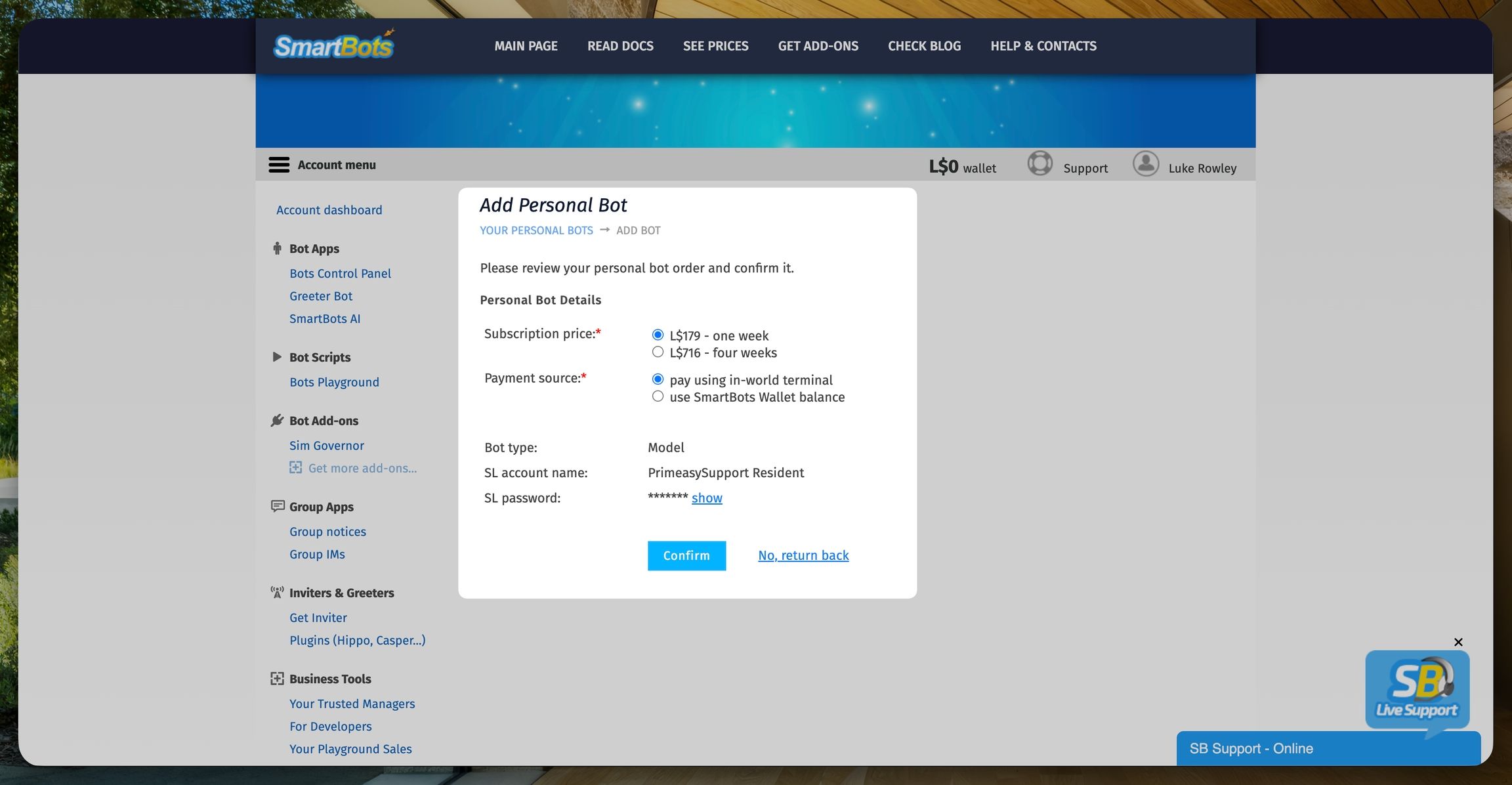The width and height of the screenshot is (1512, 785).
Task: Go to YOUR PERSONAL BOTS breadcrumb
Action: click(536, 230)
